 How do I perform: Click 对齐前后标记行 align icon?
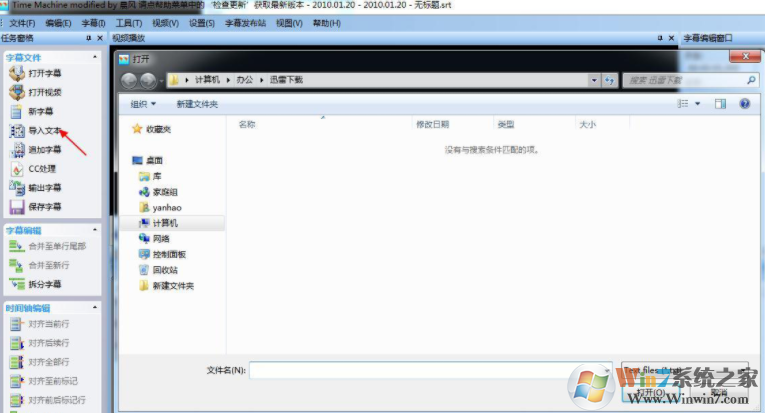click(x=17, y=400)
